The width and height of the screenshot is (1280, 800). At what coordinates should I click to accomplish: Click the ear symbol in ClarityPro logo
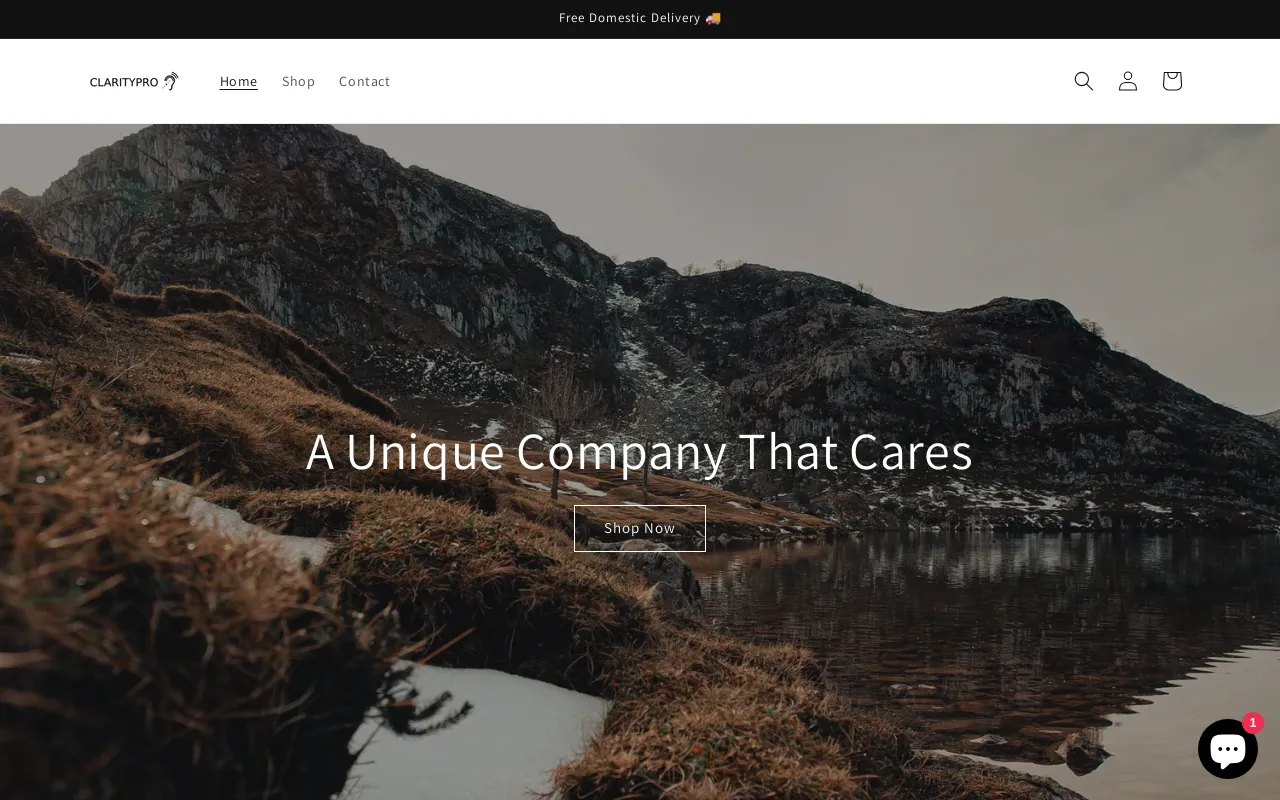click(x=171, y=81)
